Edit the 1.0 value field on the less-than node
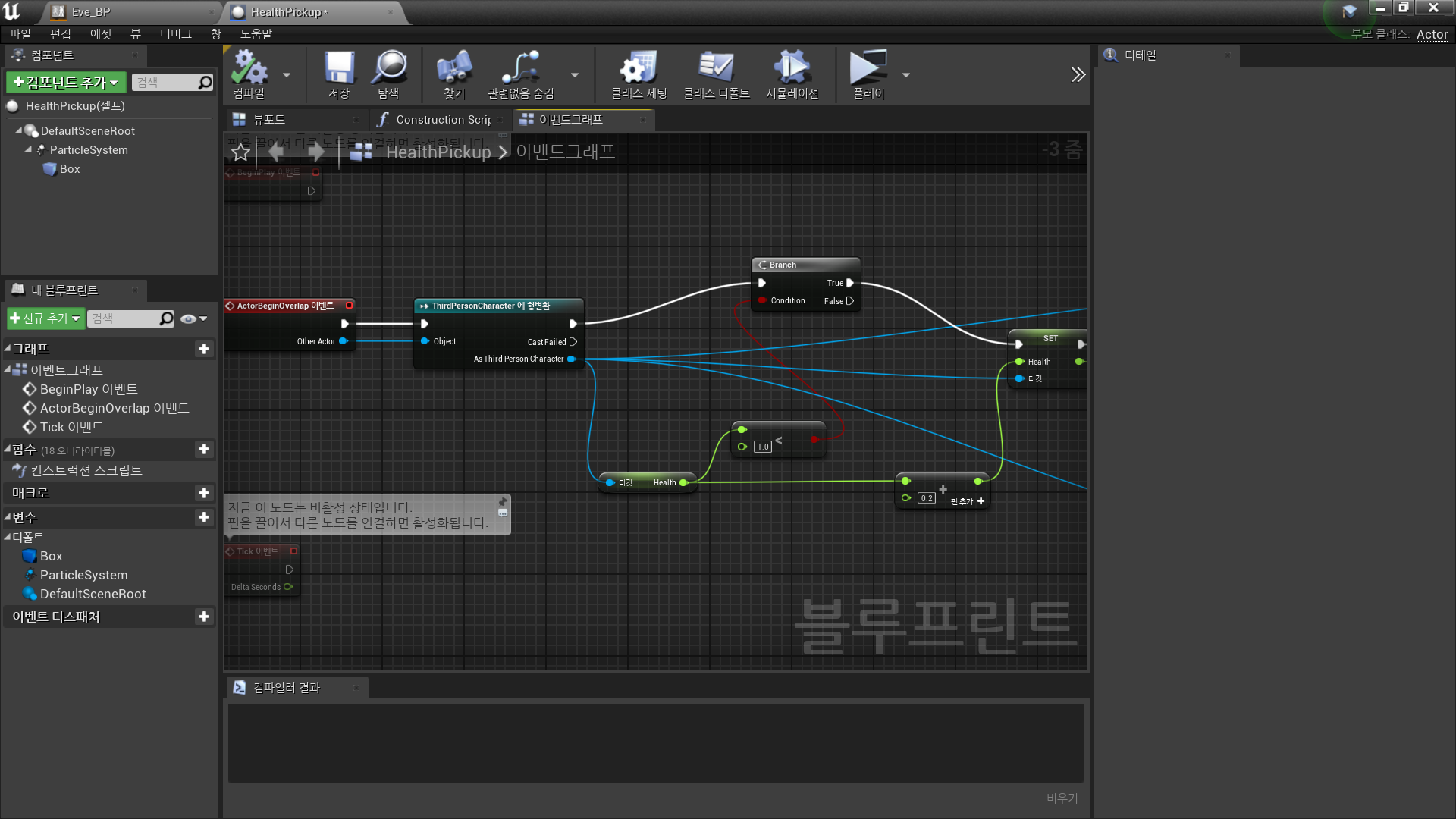The width and height of the screenshot is (1456, 819). (762, 447)
